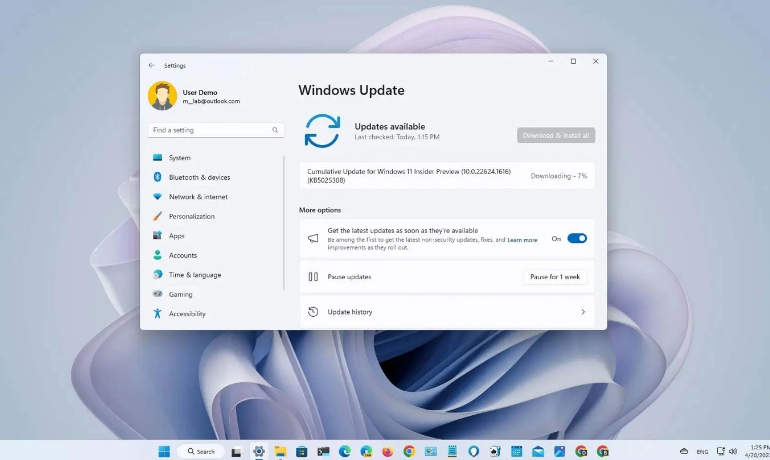Open Notepad from the taskbar
Screen dimensions: 770x460
452,451
